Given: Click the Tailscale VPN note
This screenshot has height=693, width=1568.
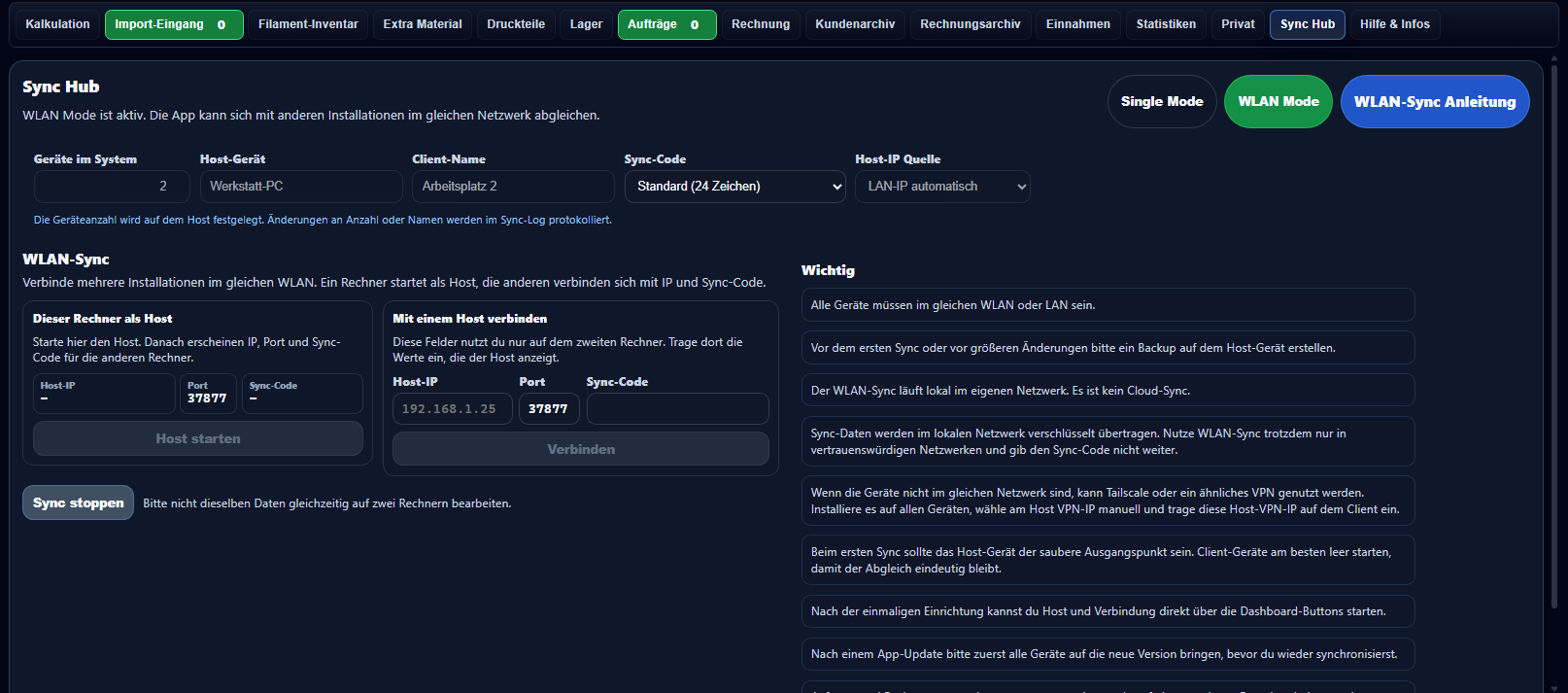Looking at the screenshot, I should (1108, 501).
